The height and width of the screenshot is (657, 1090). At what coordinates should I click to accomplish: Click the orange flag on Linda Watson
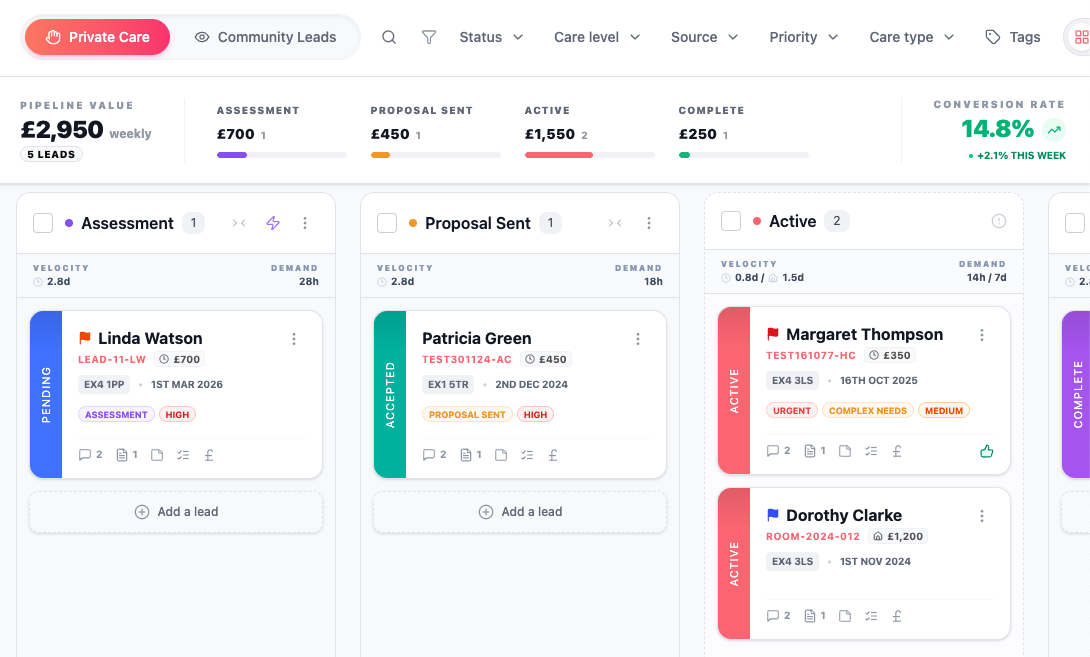pyautogui.click(x=85, y=338)
